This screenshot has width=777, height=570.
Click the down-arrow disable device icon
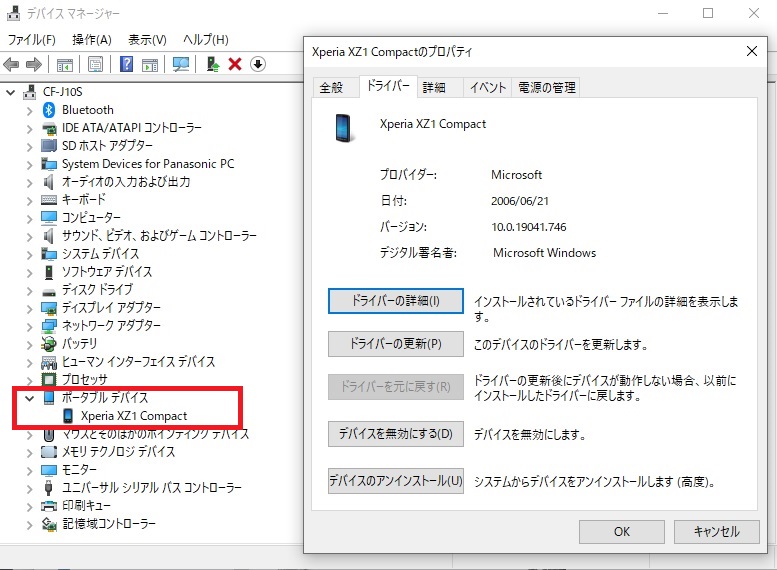[258, 64]
